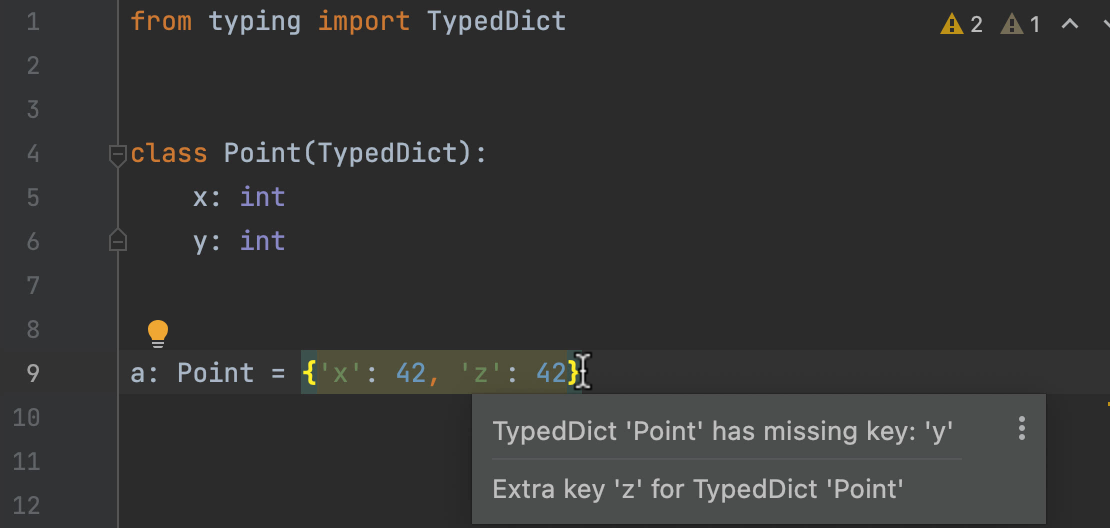Click the yellow intention lightbulb icon
This screenshot has width=1110, height=528.
tap(158, 332)
